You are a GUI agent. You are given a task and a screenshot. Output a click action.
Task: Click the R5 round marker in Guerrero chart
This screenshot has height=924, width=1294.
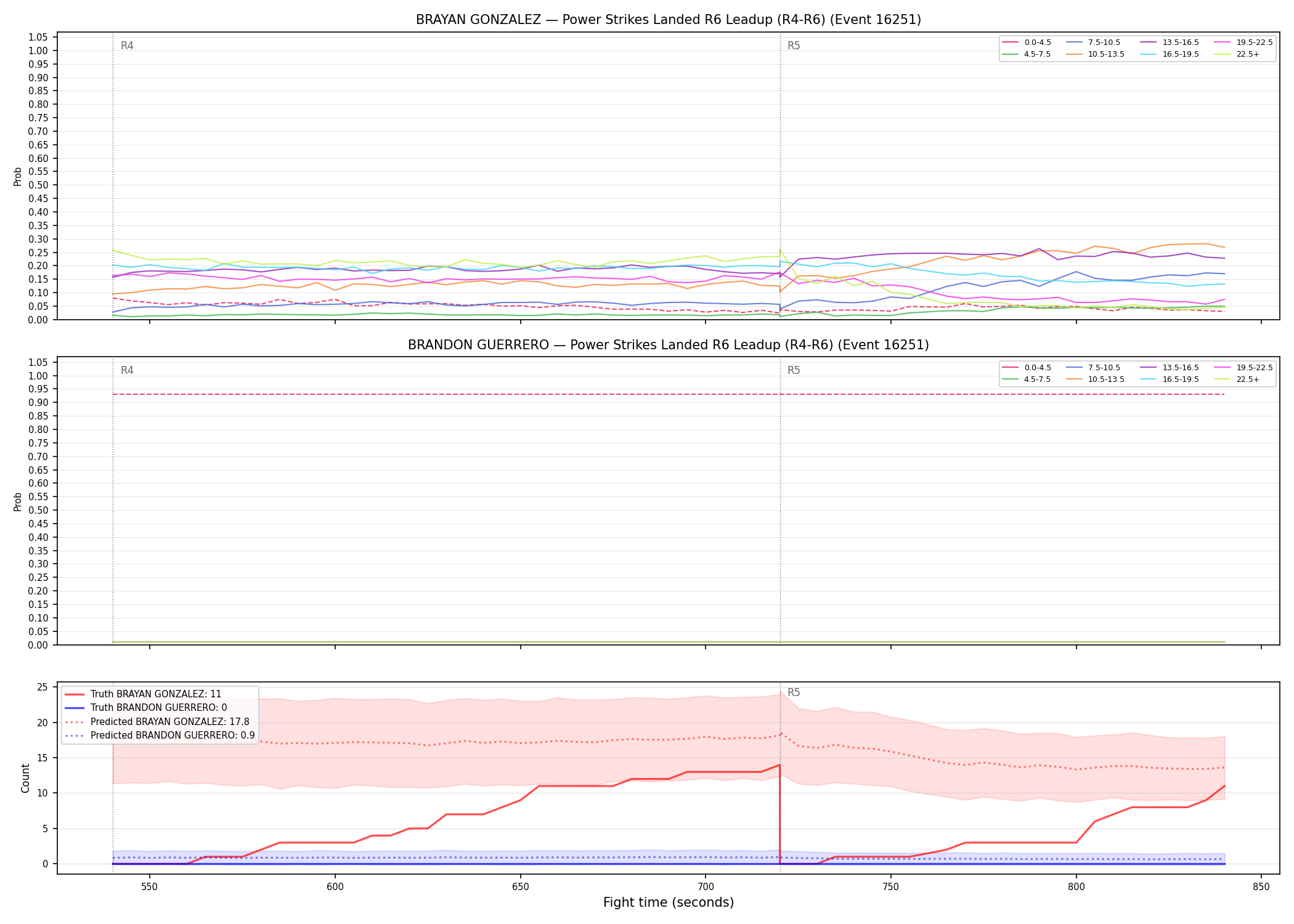794,370
